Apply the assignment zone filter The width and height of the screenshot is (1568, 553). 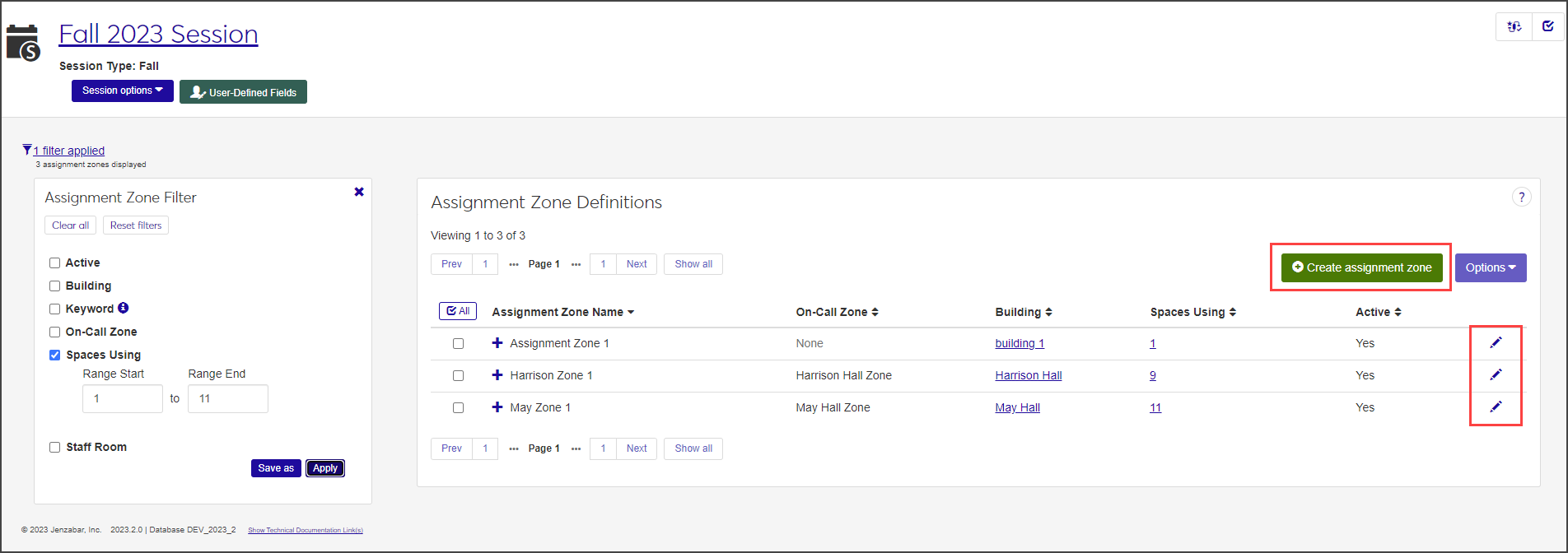tap(325, 468)
